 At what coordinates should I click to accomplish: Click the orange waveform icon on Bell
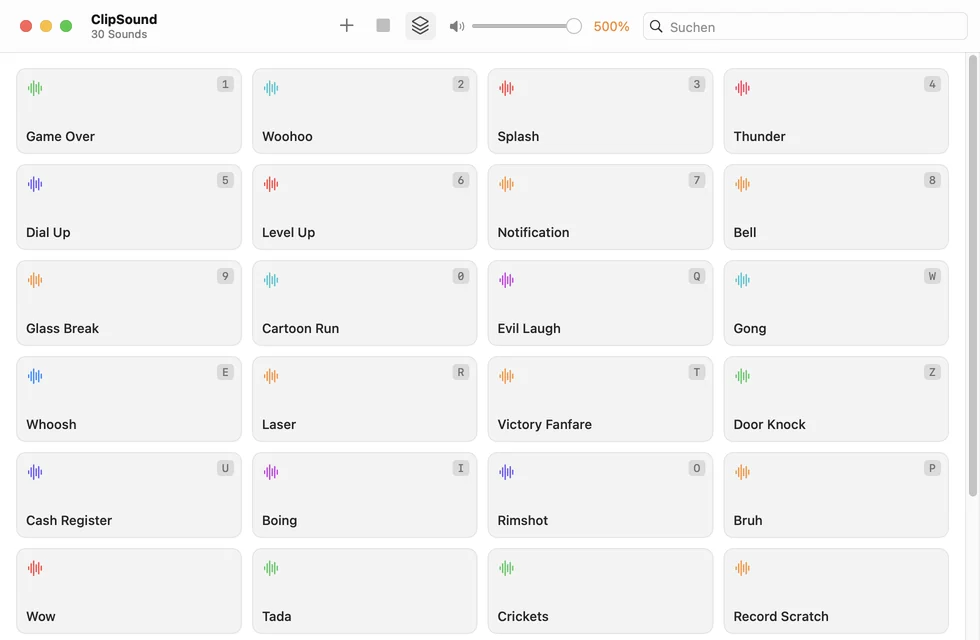pos(742,184)
